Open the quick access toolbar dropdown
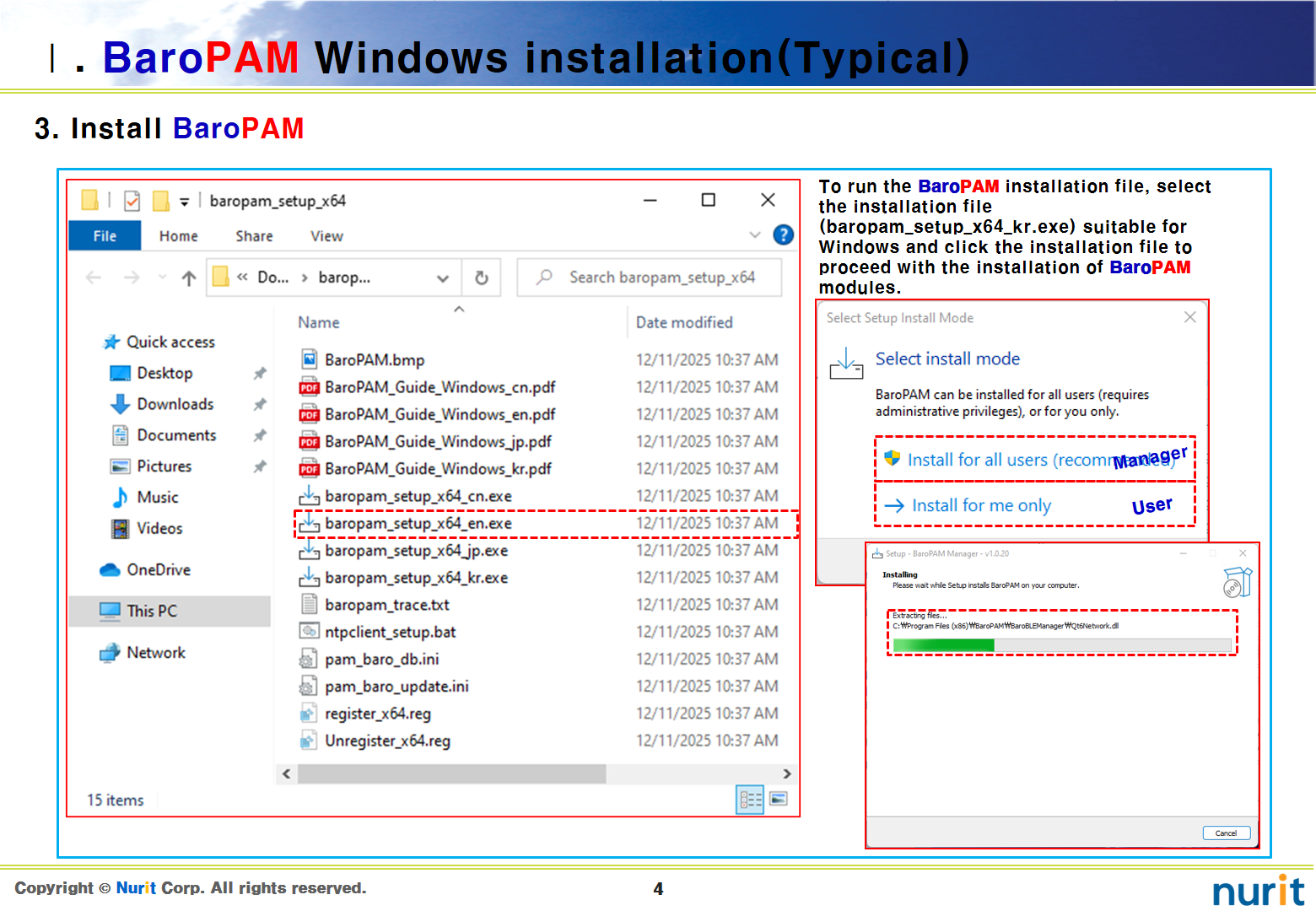The image size is (1316, 911). pos(184,202)
